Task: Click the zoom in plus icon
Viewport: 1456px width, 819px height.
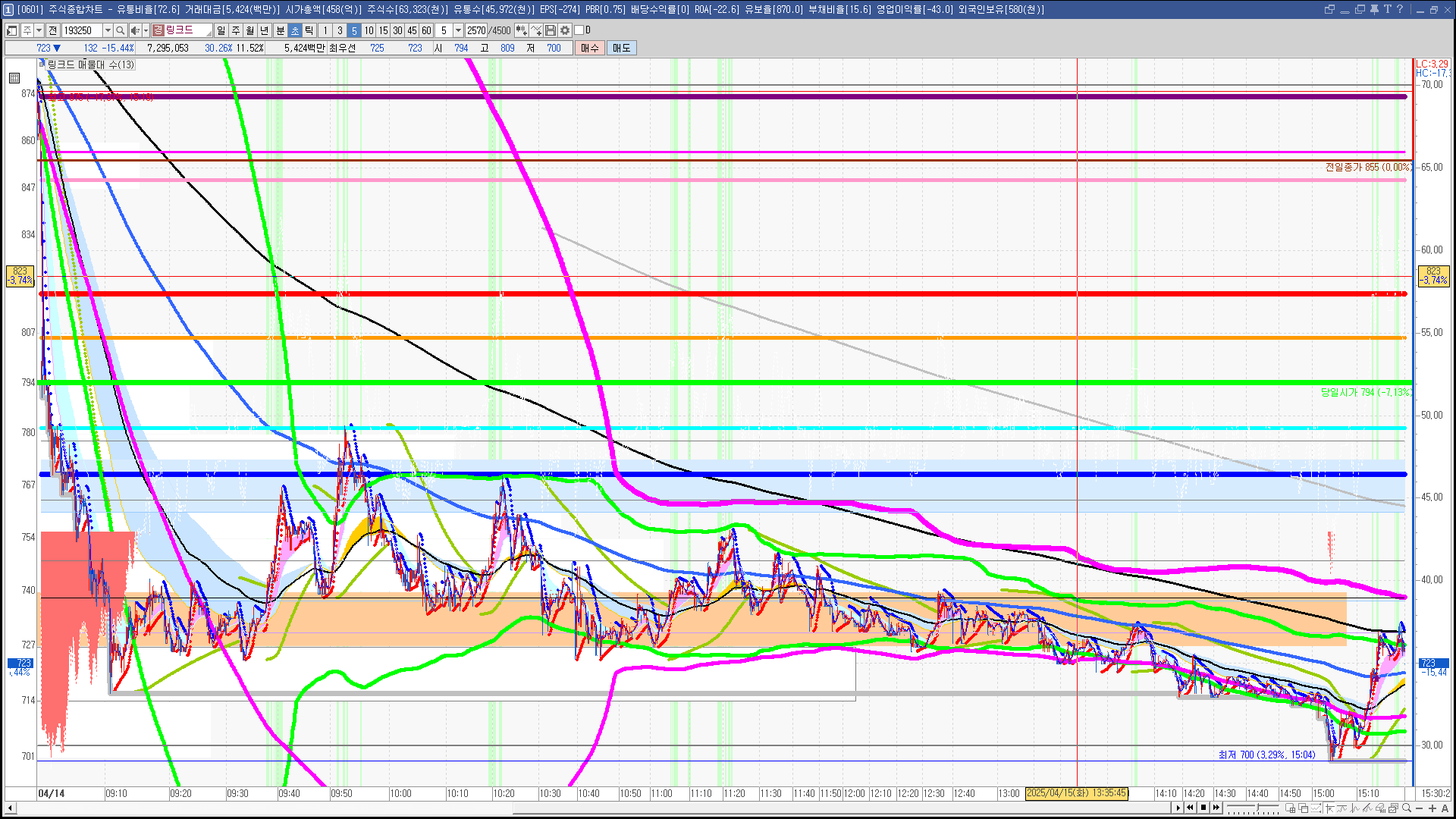Action: tap(1432, 808)
